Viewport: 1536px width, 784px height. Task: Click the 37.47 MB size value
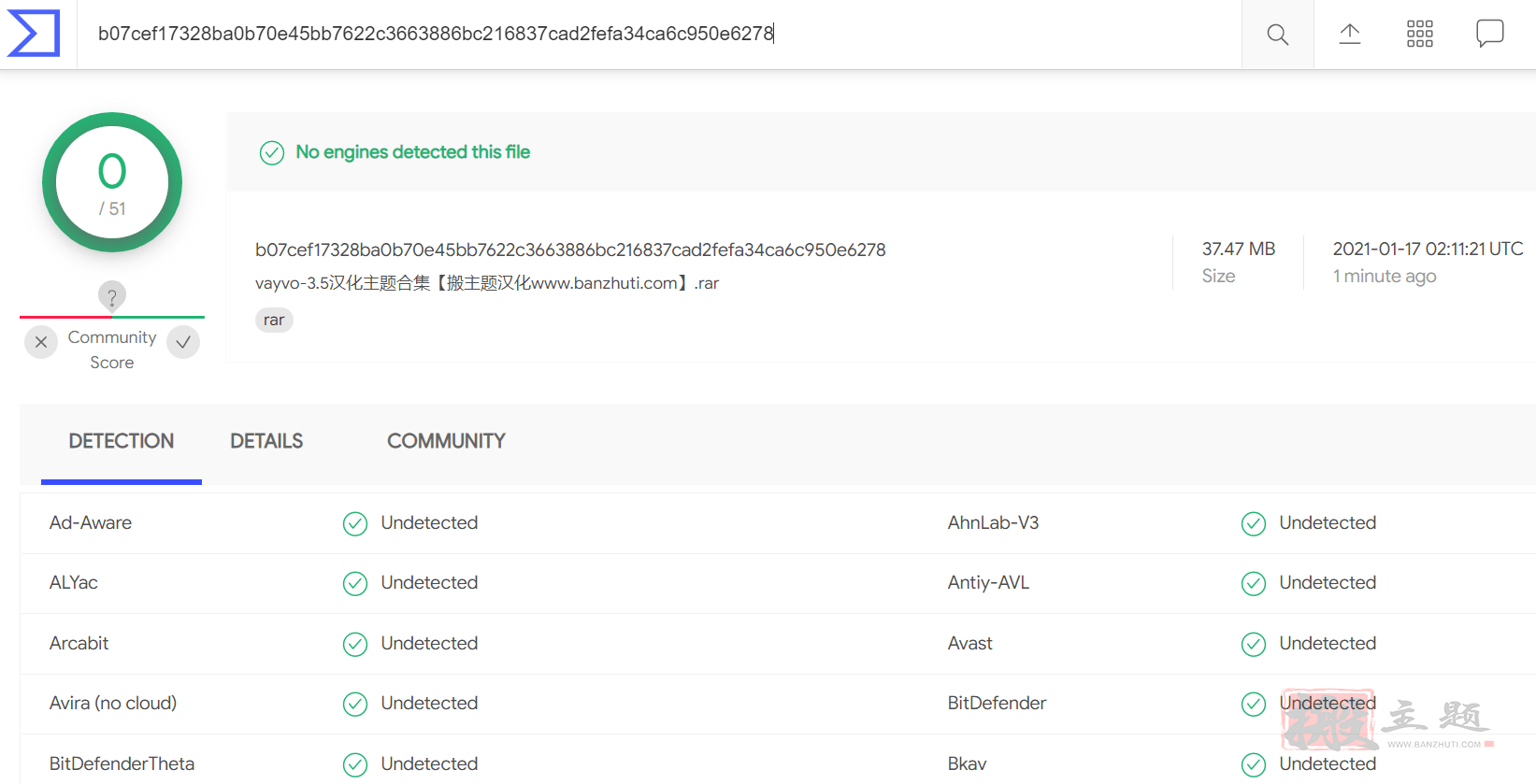1239,249
